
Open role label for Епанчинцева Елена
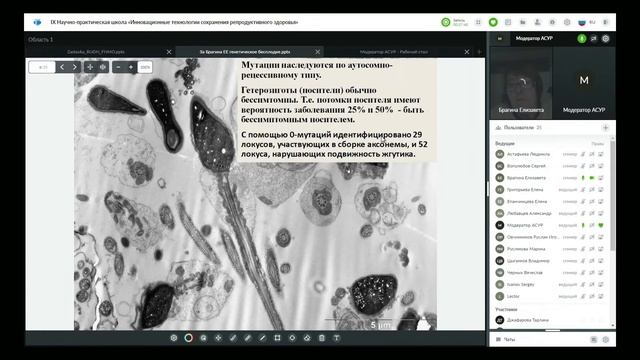(x=570, y=202)
